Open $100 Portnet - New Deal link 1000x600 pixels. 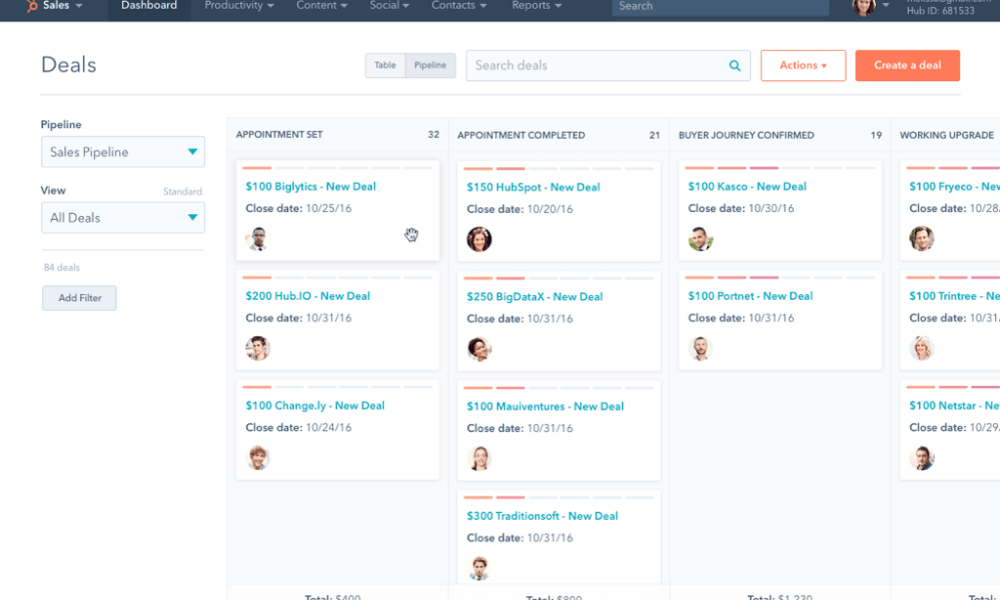[x=750, y=296]
